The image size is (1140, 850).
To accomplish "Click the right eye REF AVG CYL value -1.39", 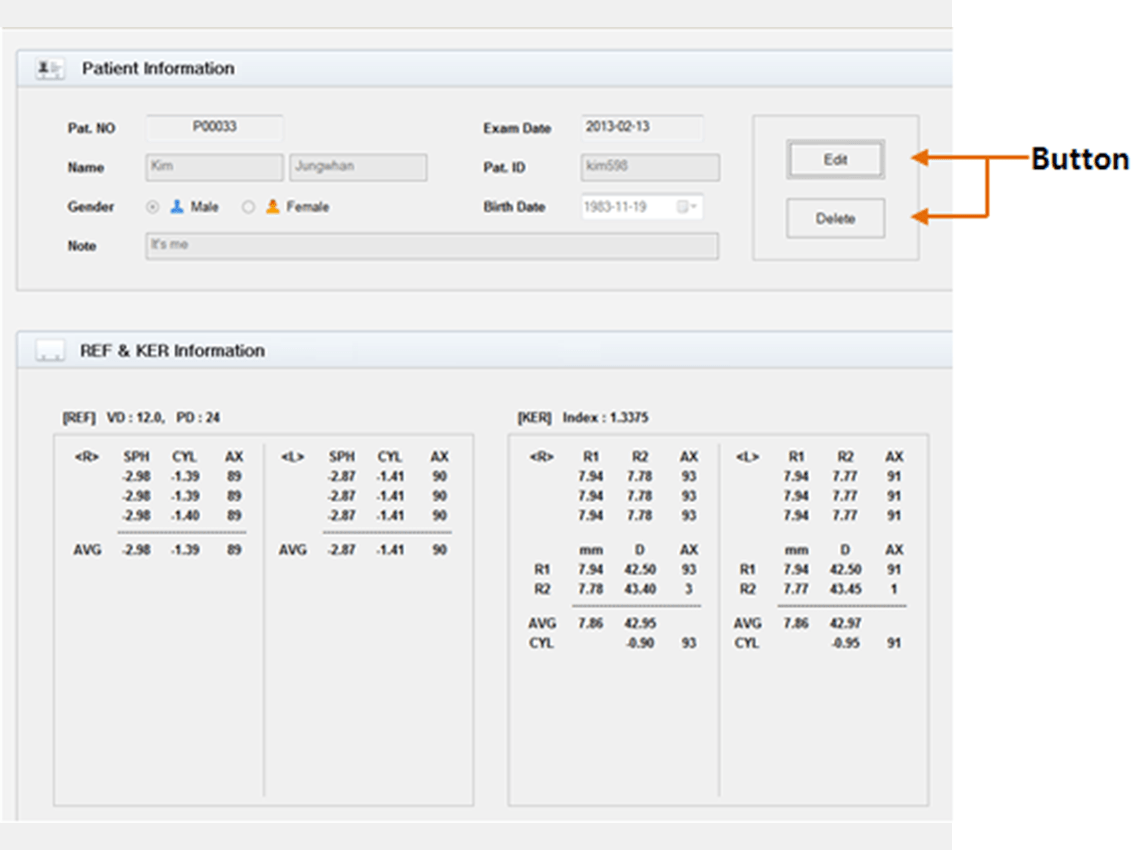I will point(185,550).
